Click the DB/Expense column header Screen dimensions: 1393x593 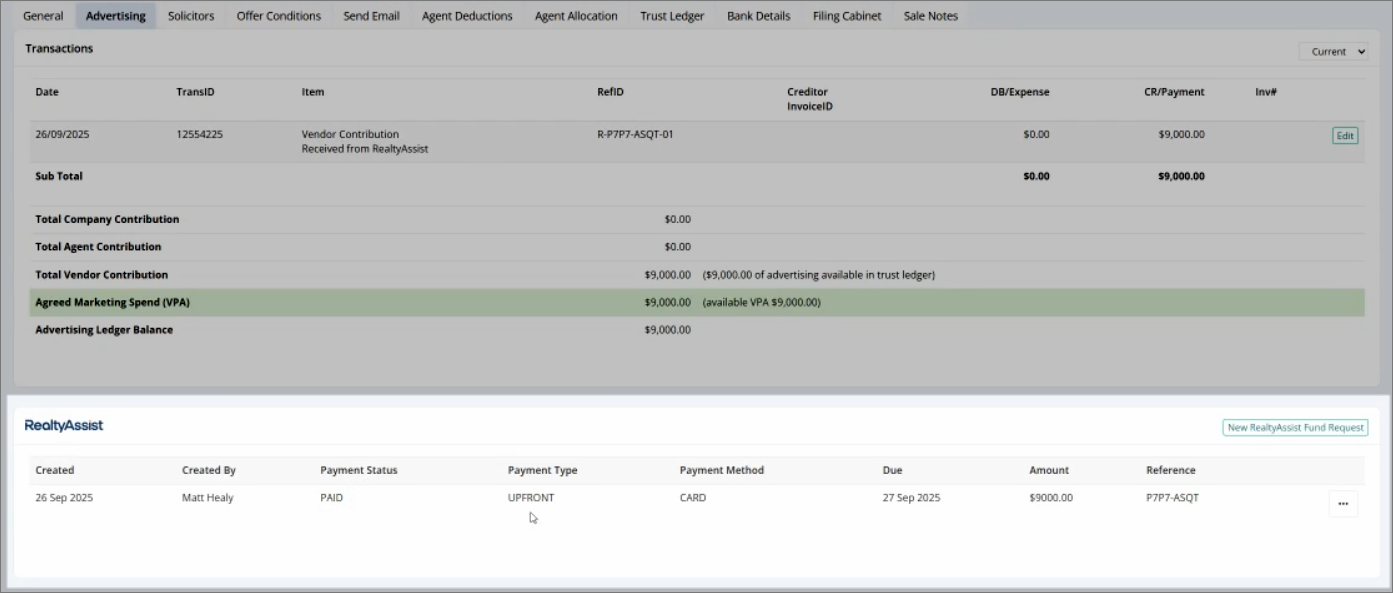click(1020, 92)
